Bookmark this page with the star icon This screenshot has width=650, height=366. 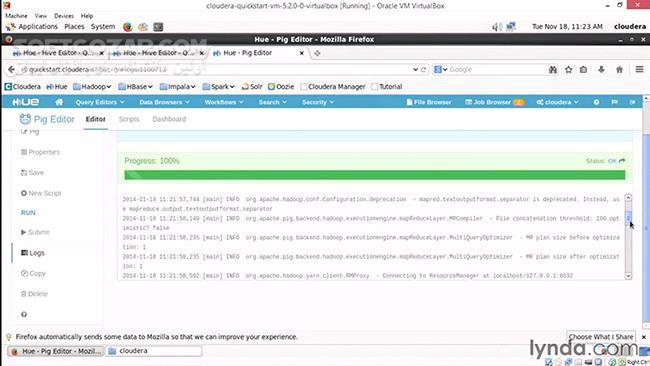point(568,70)
